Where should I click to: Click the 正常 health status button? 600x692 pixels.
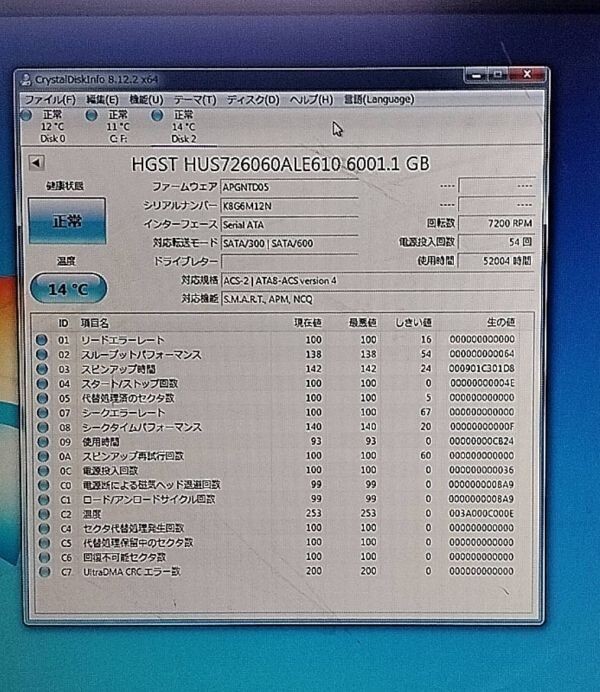coord(67,221)
